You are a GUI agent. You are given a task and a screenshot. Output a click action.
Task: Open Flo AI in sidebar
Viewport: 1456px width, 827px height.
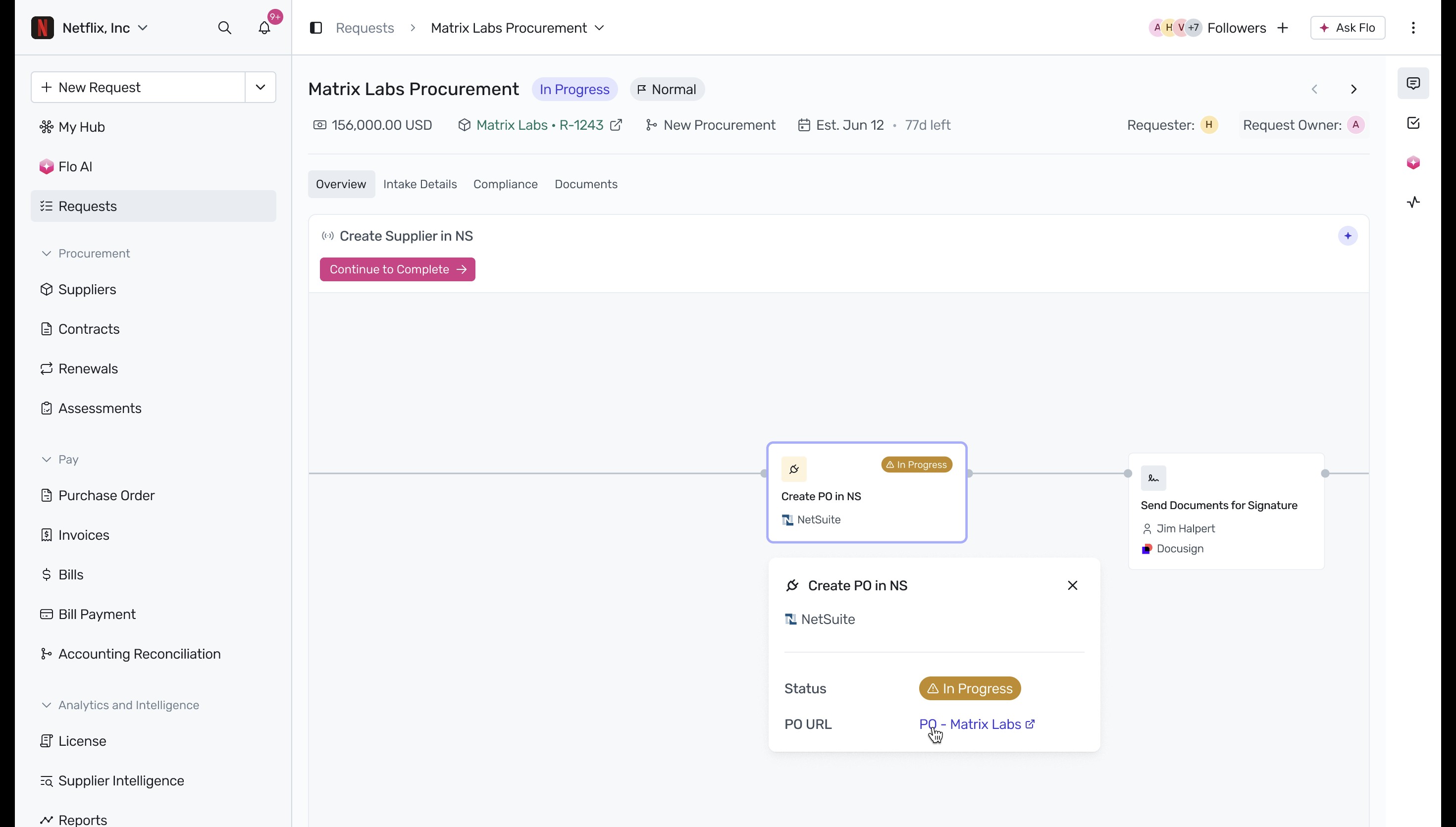coord(154,166)
